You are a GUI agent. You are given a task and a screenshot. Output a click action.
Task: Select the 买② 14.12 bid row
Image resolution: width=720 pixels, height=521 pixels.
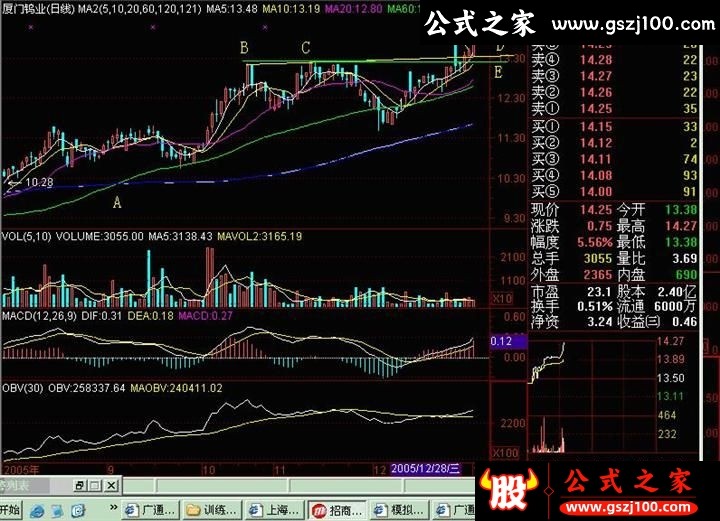coord(614,143)
